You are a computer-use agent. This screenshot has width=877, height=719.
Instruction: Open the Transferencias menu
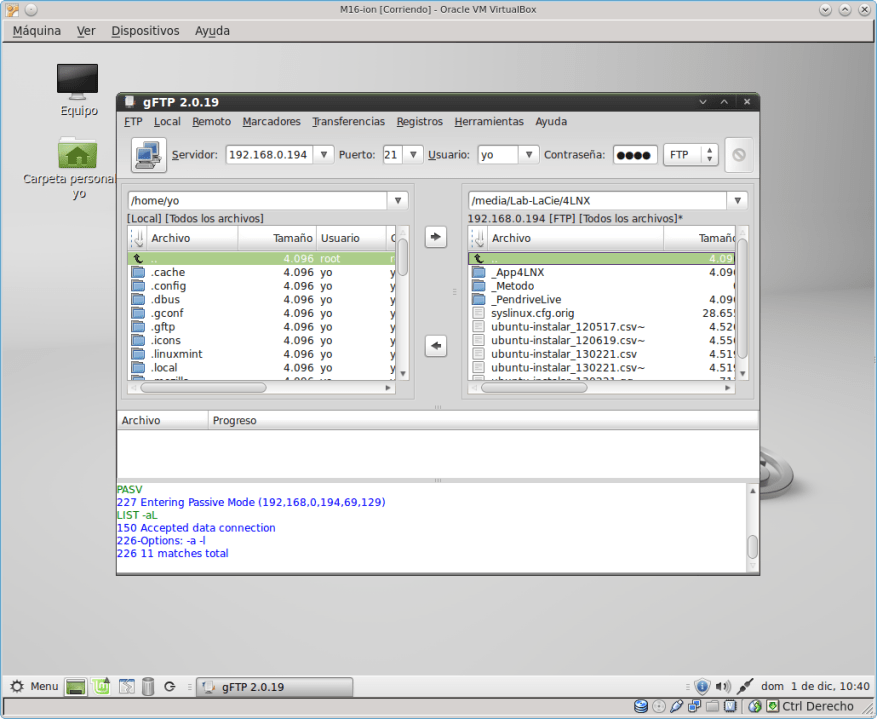(x=348, y=122)
